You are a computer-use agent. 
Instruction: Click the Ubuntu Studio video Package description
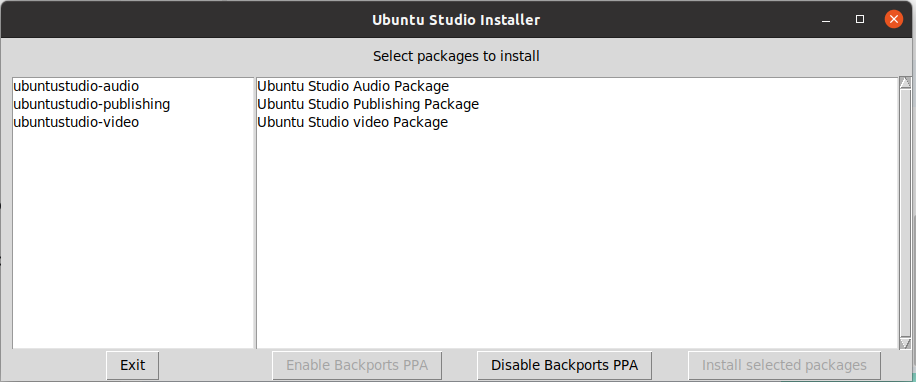click(x=352, y=123)
